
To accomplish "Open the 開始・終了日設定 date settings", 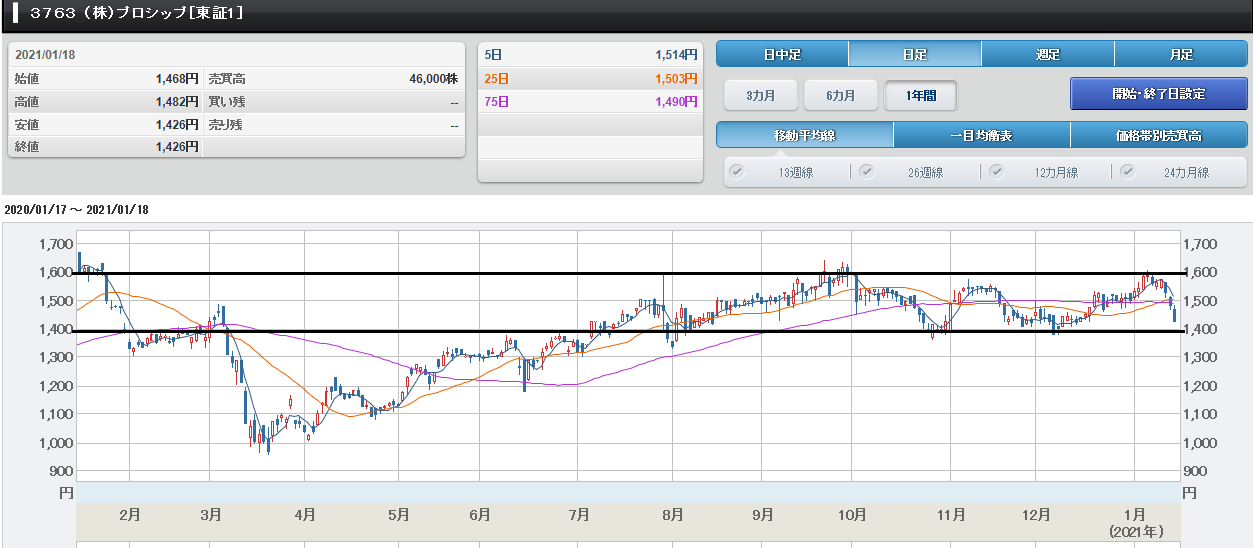I will [1158, 94].
